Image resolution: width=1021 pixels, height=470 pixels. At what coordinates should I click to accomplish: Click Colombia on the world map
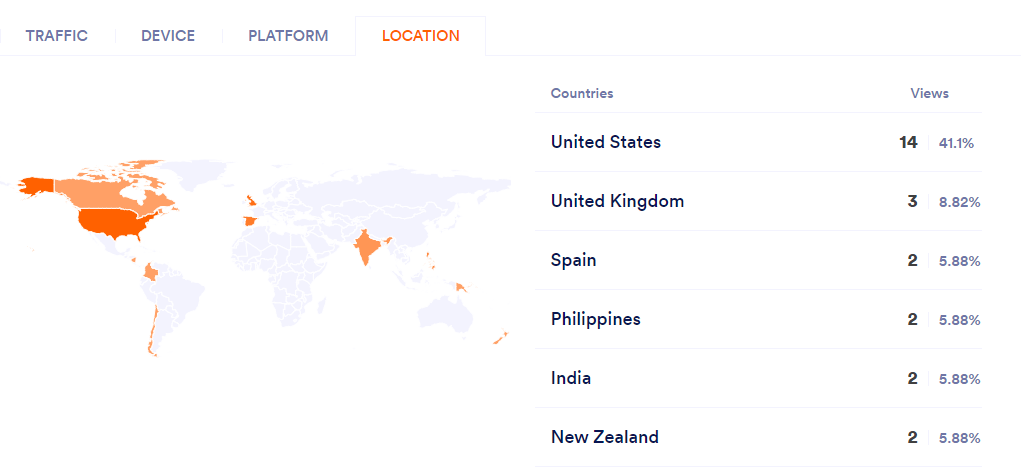[151, 272]
